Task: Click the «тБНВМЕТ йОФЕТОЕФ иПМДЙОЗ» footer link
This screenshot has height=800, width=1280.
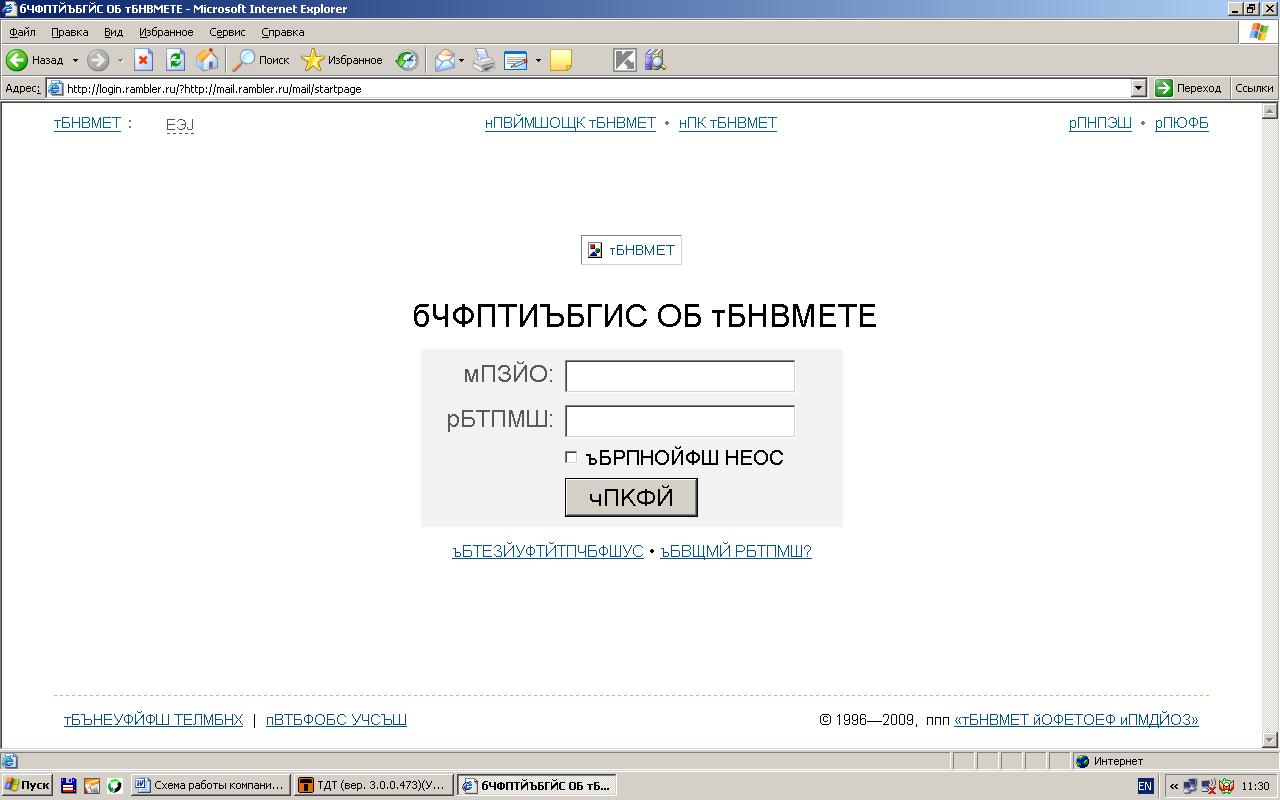Action: point(1076,719)
